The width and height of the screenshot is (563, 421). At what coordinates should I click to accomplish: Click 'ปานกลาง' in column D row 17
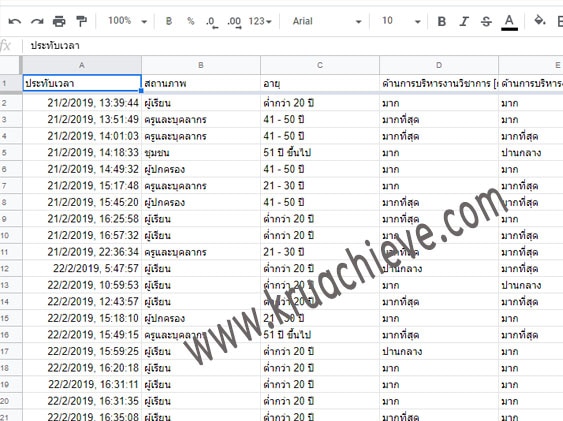coord(439,351)
